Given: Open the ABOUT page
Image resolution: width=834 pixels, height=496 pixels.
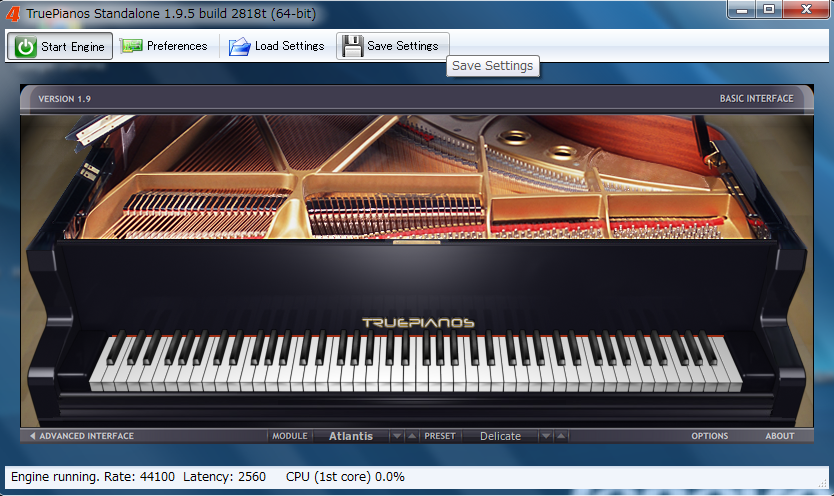Looking at the screenshot, I should (780, 436).
